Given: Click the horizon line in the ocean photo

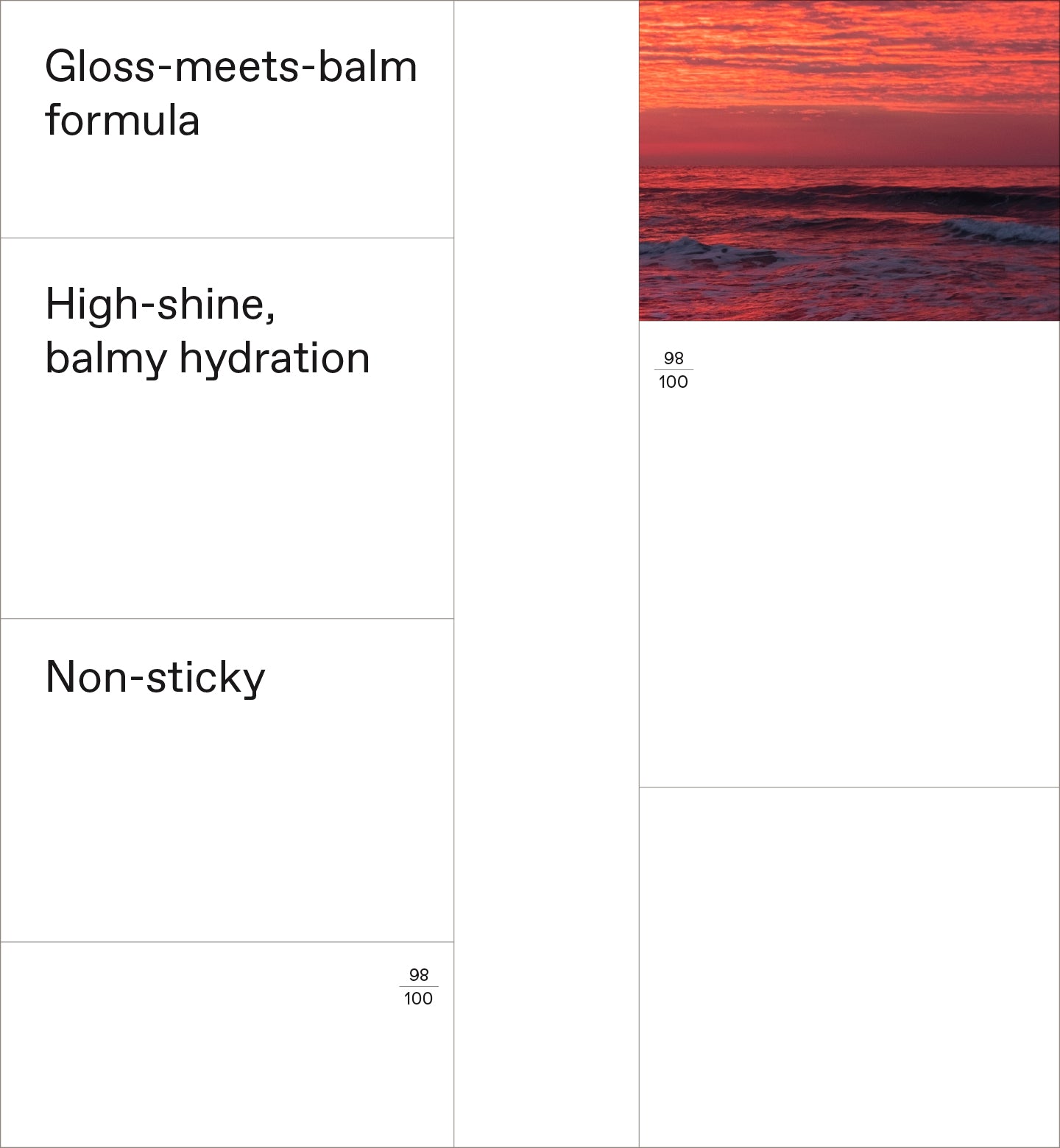Looking at the screenshot, I should pos(849,167).
